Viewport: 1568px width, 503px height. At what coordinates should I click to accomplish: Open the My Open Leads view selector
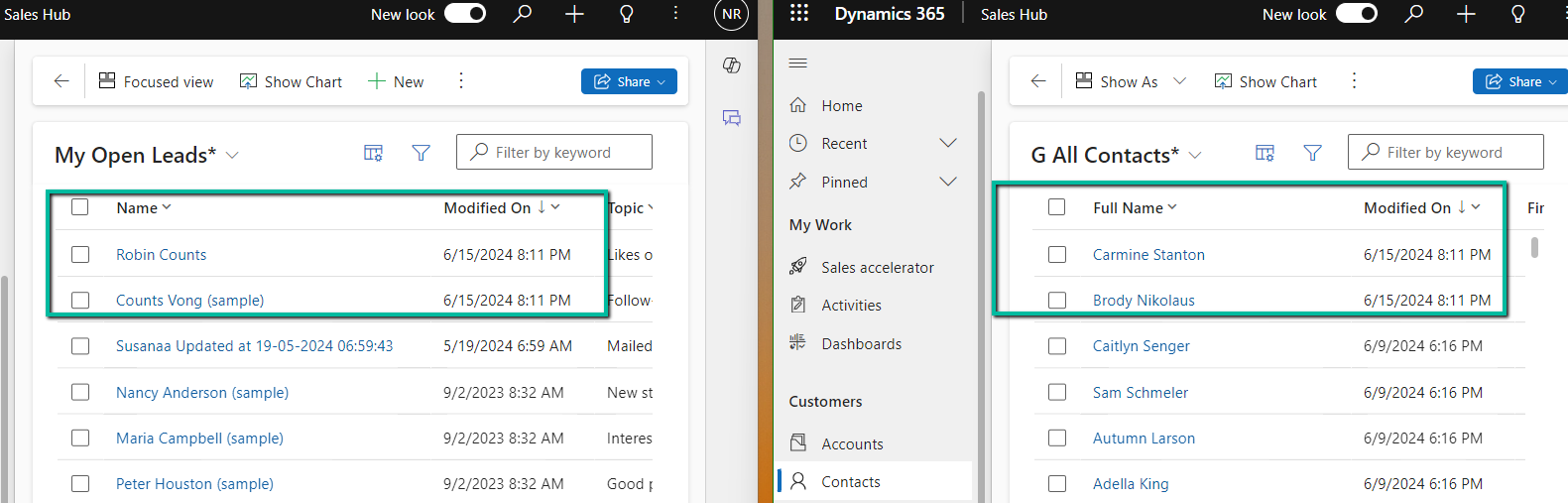232,156
